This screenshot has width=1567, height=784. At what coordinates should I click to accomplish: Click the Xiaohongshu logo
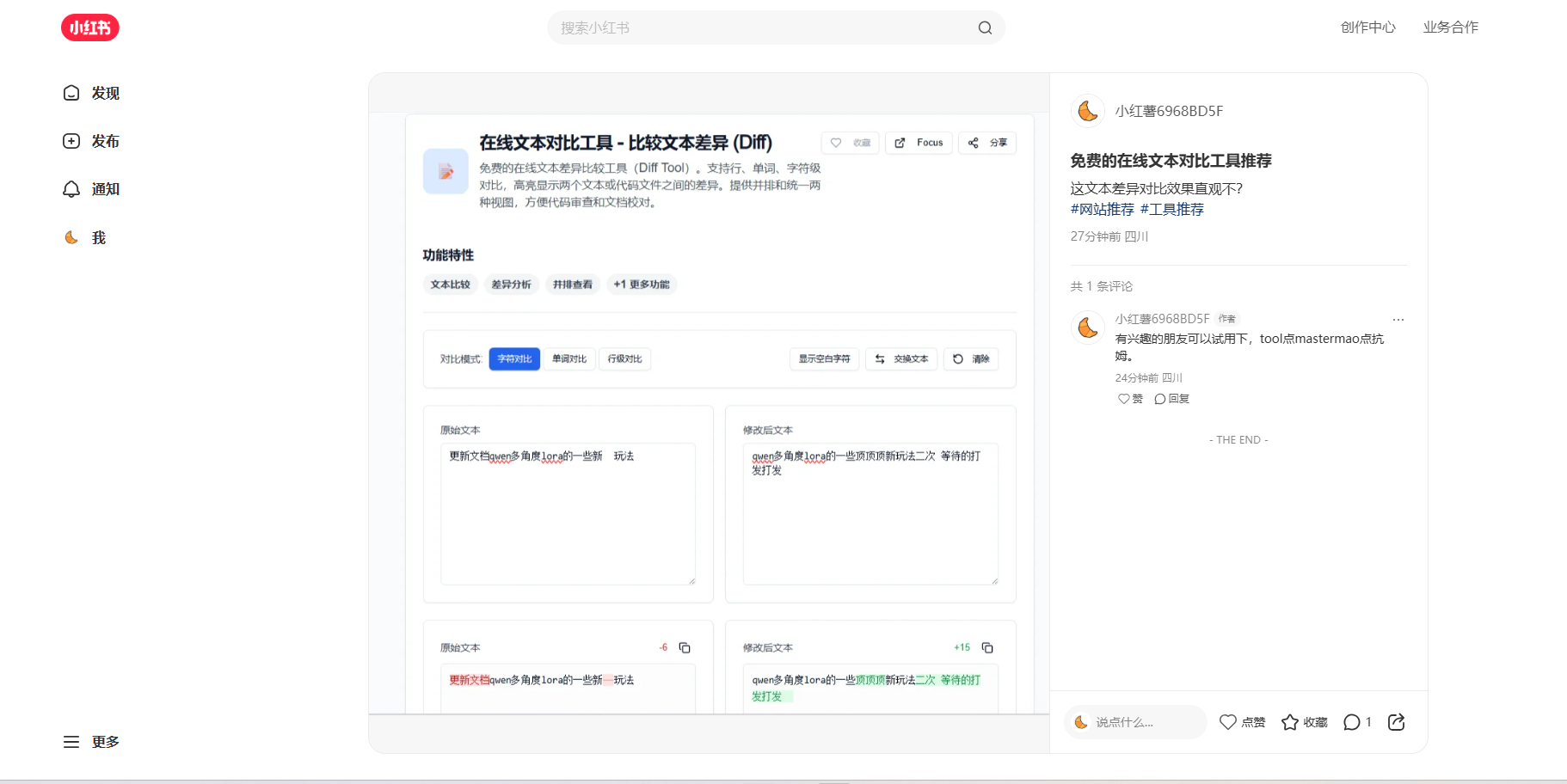pyautogui.click(x=90, y=28)
